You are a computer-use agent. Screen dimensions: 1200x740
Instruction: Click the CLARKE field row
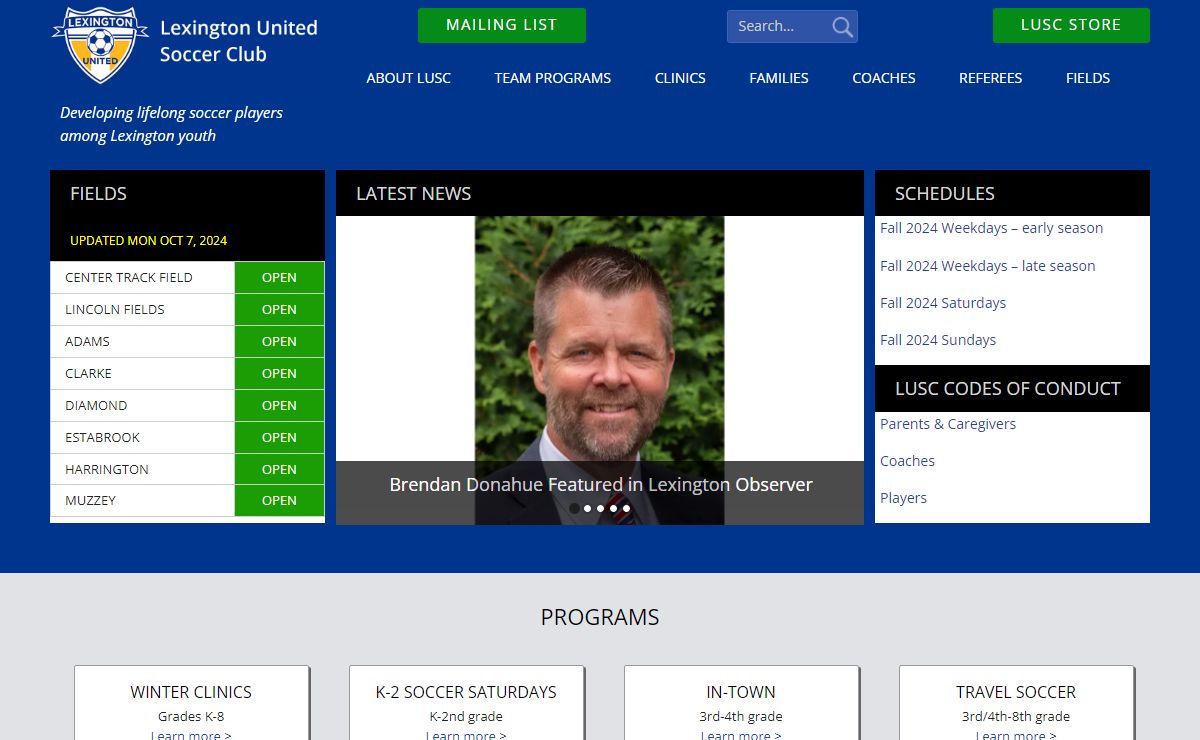tap(187, 373)
